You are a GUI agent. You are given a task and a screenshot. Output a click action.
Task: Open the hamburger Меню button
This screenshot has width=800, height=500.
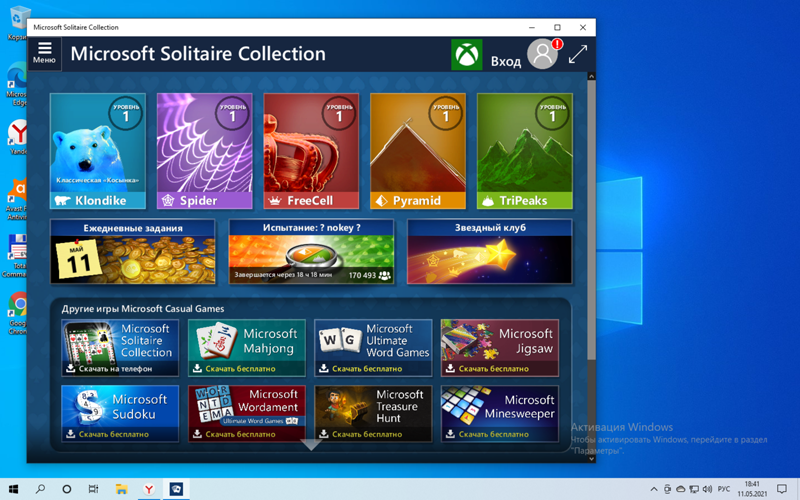coord(44,53)
